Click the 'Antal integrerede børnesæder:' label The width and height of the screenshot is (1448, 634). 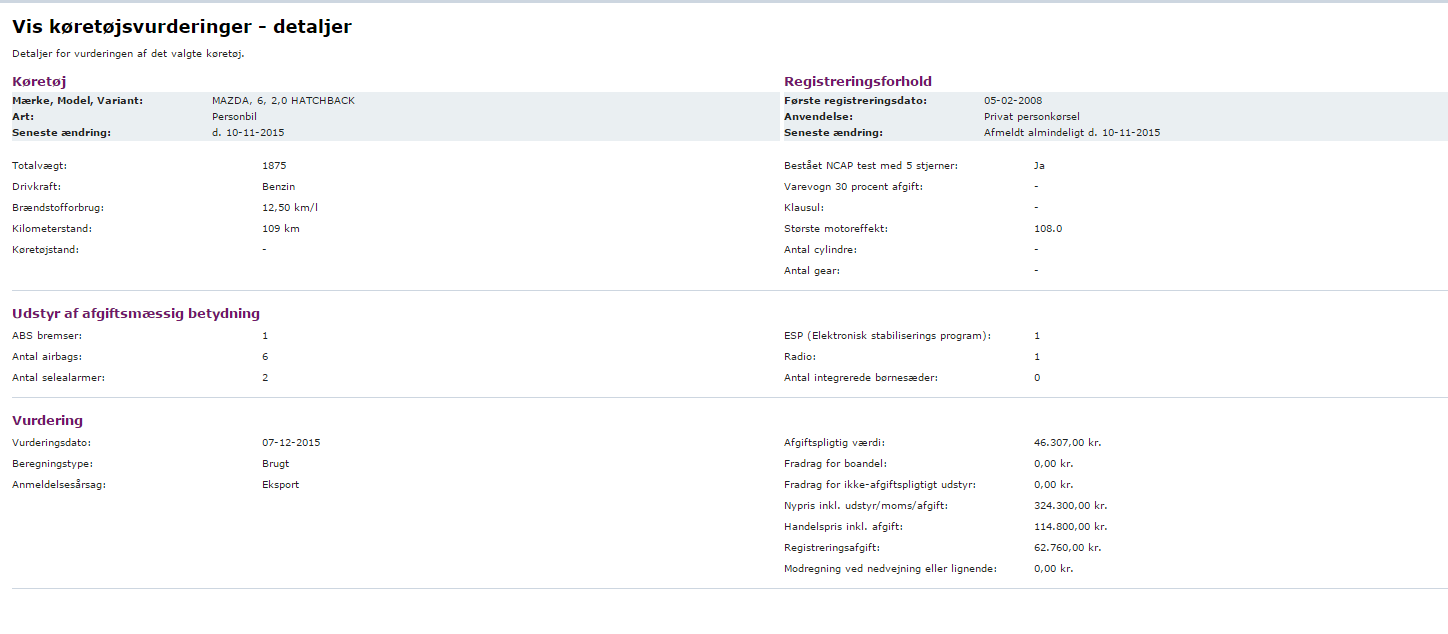coord(861,377)
